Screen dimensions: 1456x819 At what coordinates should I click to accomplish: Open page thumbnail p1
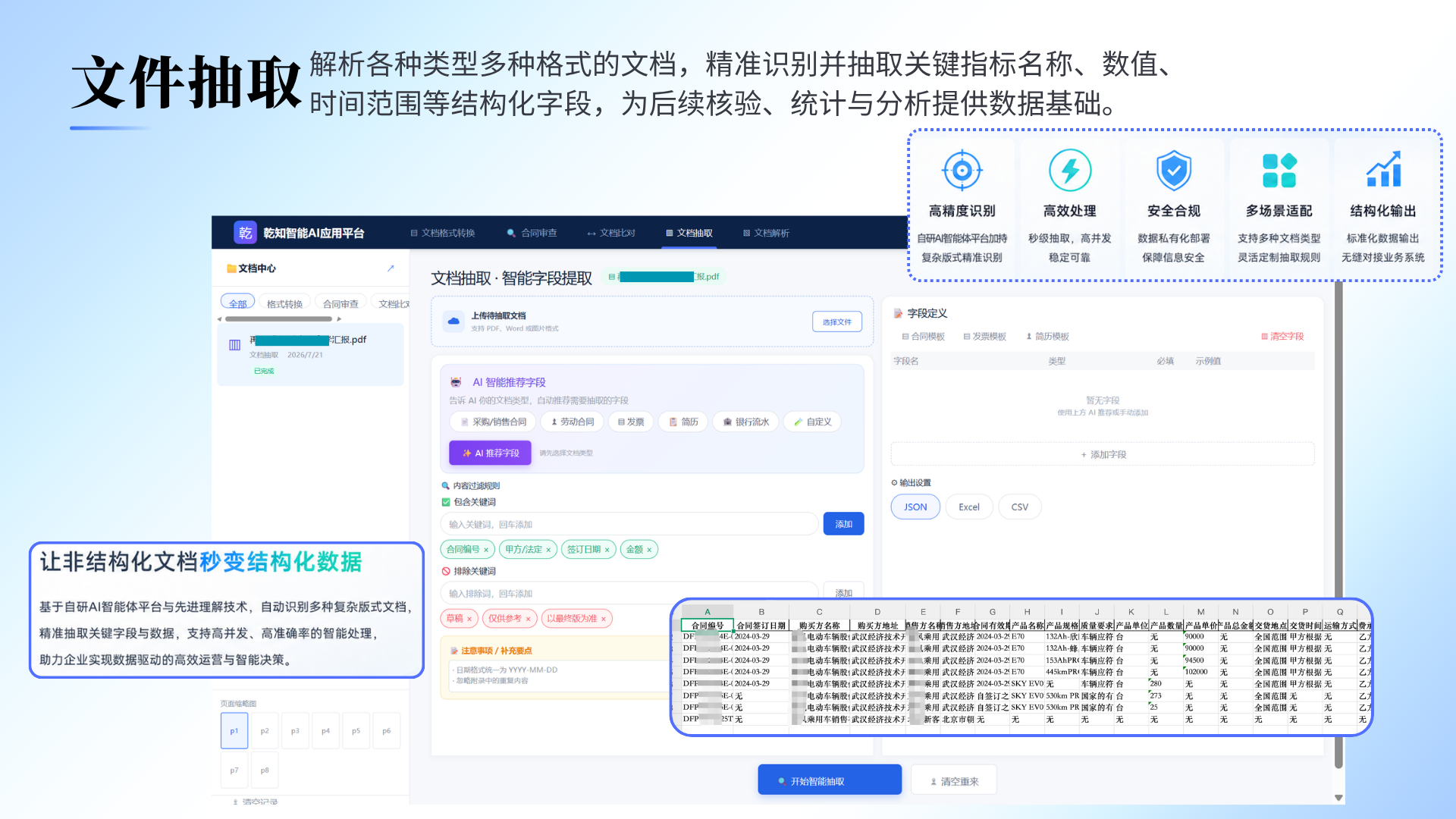(x=234, y=731)
